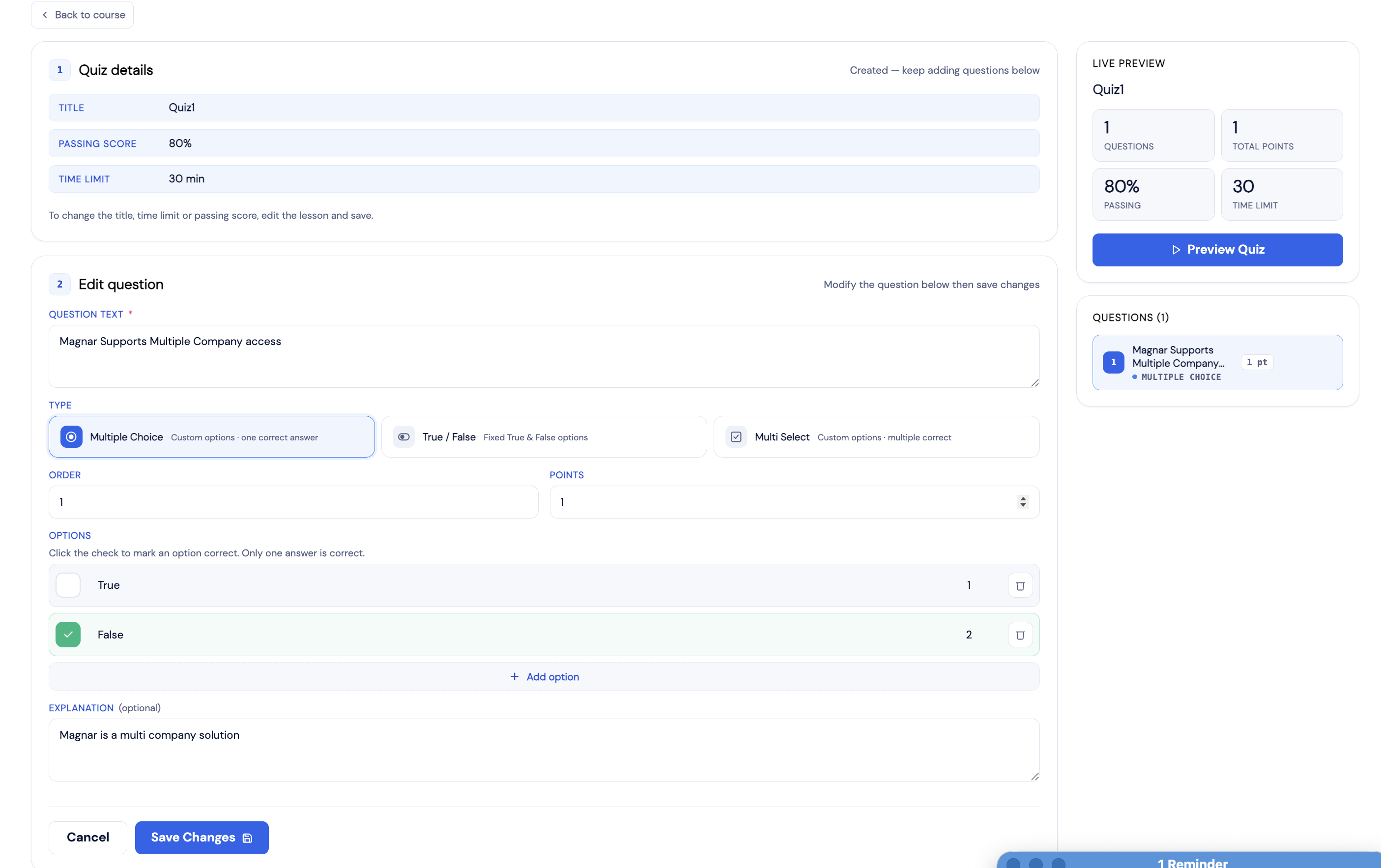Click the Edit question step 2 badge
Screen dimensions: 1381x868
59,284
